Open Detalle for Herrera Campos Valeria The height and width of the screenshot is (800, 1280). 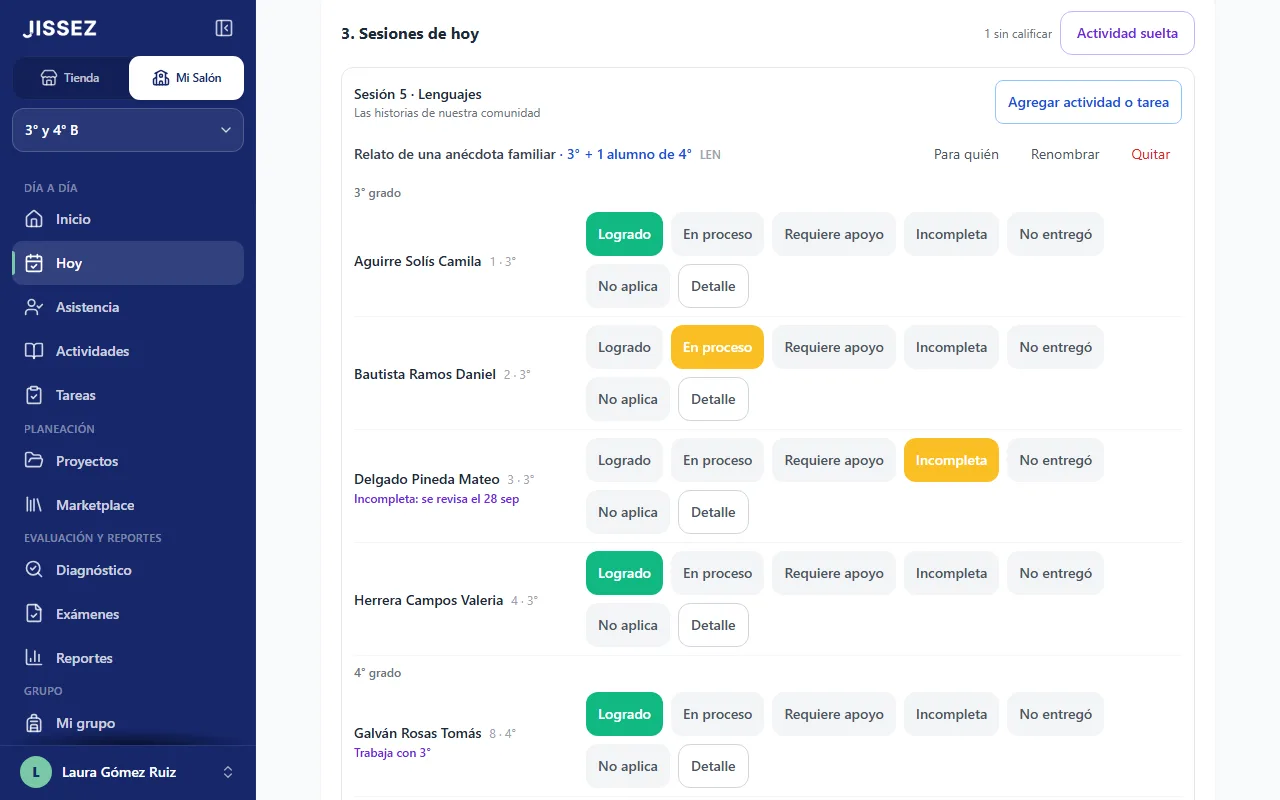pyautogui.click(x=713, y=625)
